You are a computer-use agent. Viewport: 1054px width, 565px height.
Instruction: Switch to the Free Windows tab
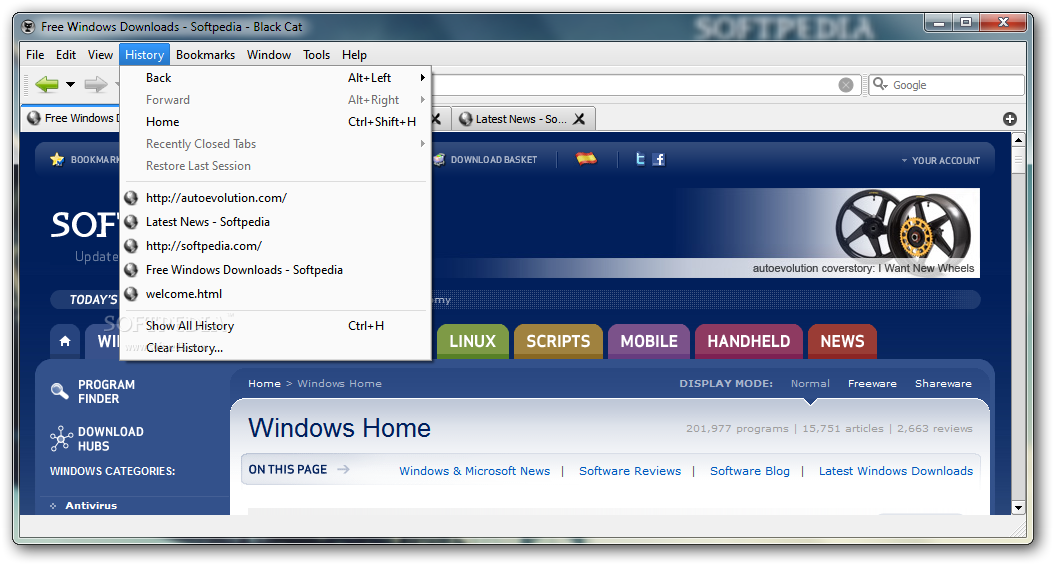pyautogui.click(x=72, y=118)
